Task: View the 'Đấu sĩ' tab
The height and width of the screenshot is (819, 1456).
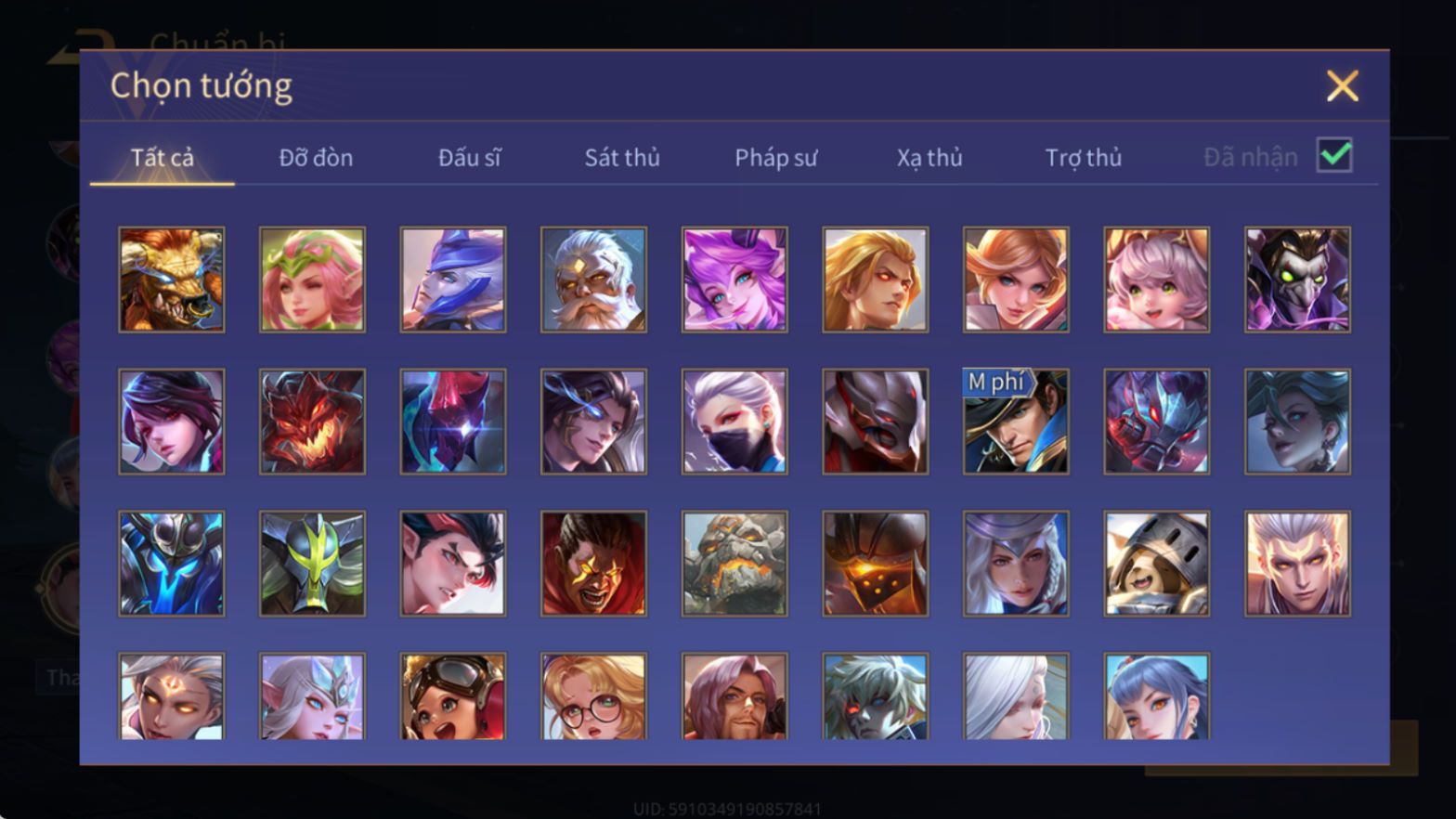Action: 469,158
